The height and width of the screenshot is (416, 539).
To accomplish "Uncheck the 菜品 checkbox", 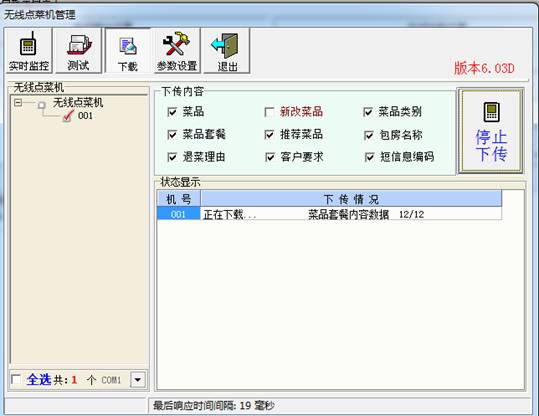I will pyautogui.click(x=172, y=112).
